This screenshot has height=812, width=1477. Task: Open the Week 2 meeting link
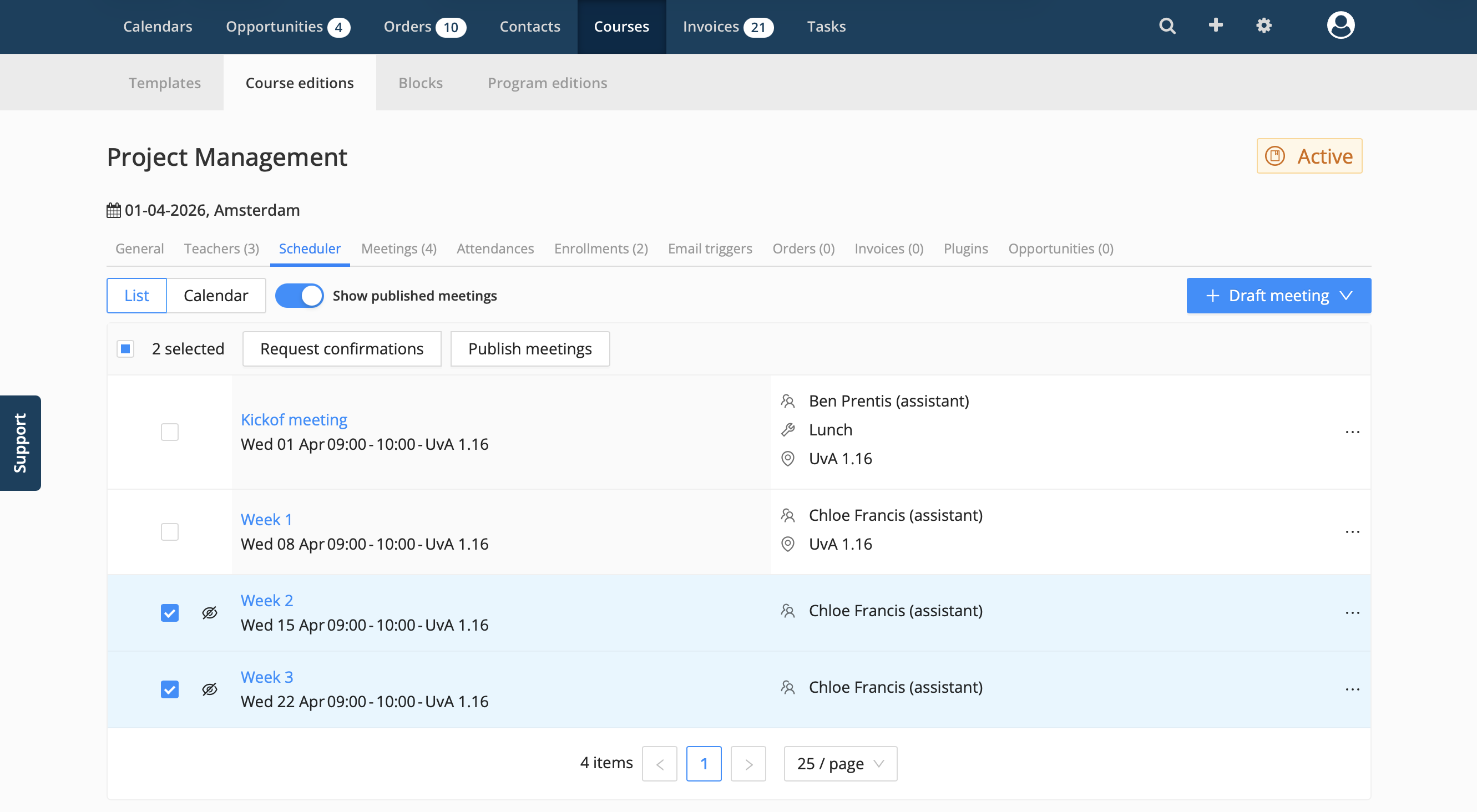coord(267,601)
